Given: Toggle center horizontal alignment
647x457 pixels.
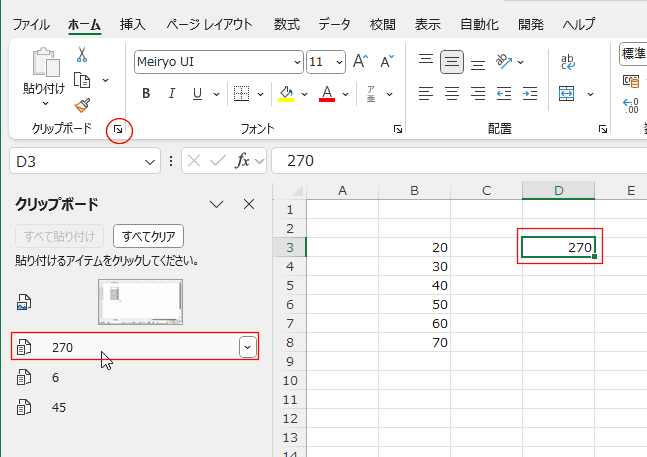Looking at the screenshot, I should [453, 94].
